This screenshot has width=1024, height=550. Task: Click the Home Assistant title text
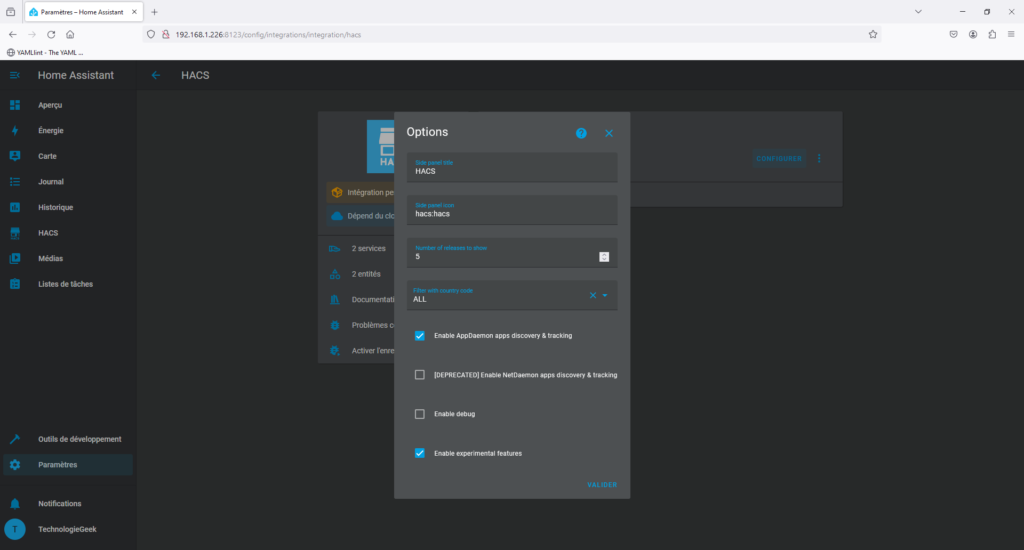(76, 75)
